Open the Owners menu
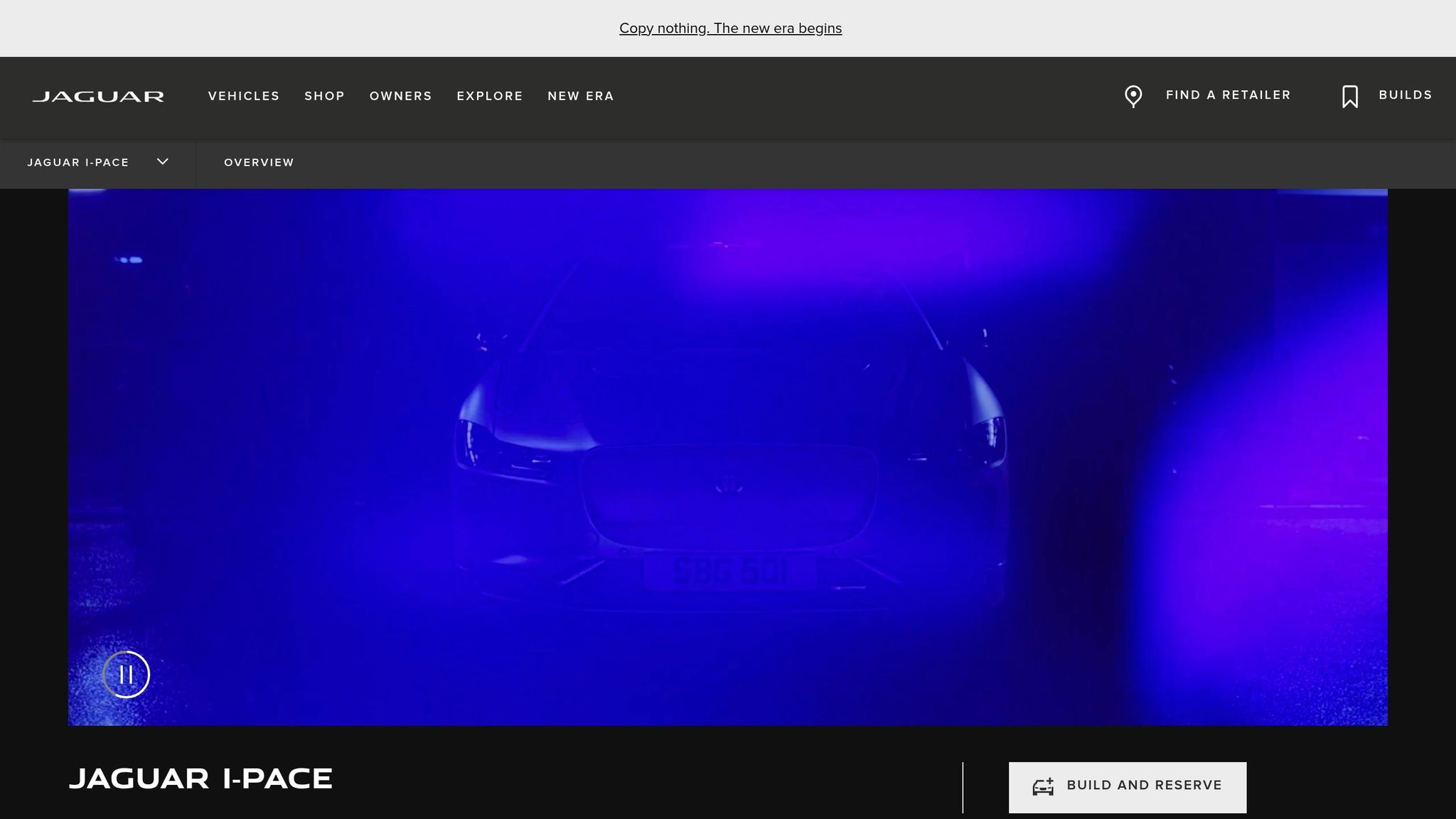 pos(400,96)
